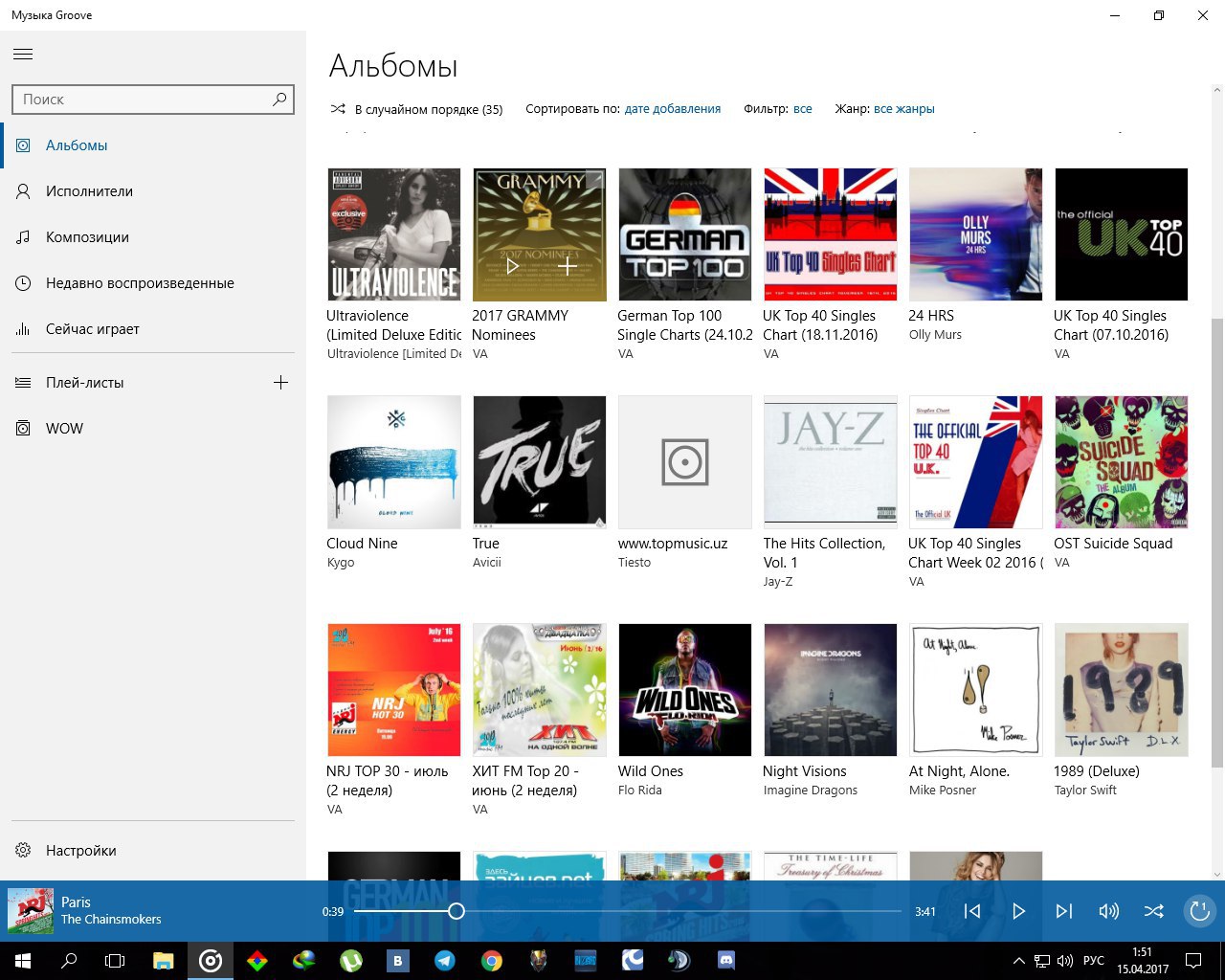Open Telegram from taskbar
This screenshot has width=1225, height=980.
445,961
